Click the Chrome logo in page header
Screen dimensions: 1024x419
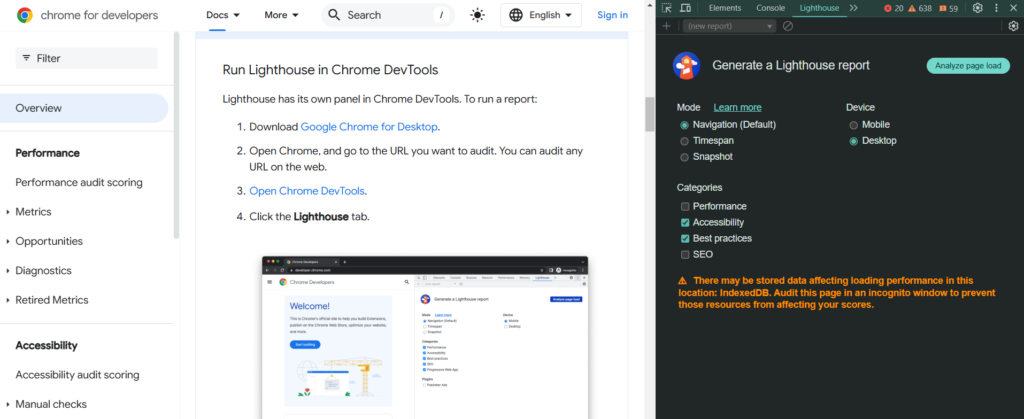click(25, 15)
